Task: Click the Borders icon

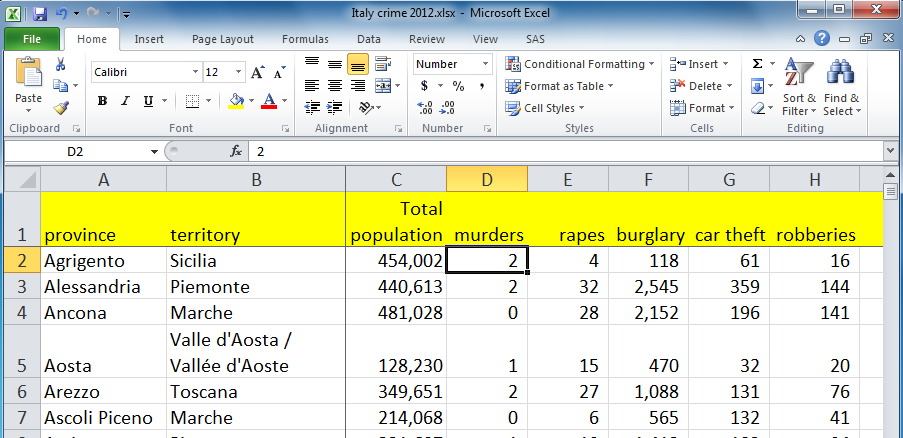Action: click(x=192, y=101)
